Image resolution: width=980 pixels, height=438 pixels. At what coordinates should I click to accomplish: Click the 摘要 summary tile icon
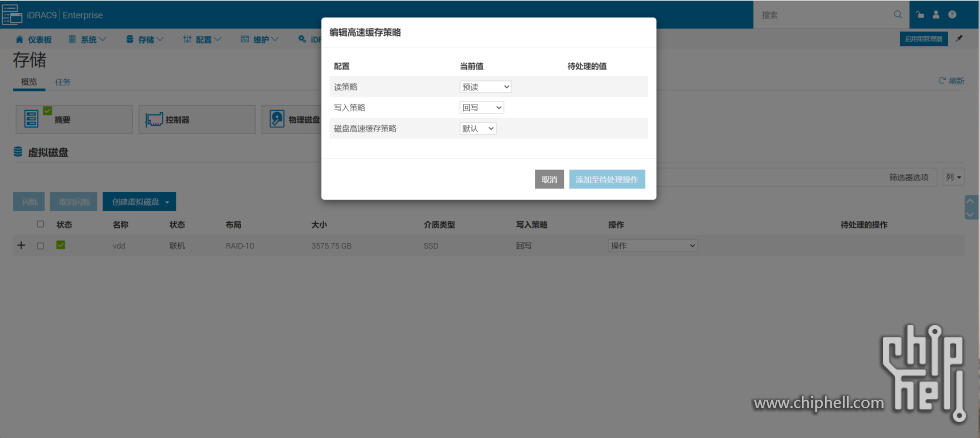coord(31,119)
